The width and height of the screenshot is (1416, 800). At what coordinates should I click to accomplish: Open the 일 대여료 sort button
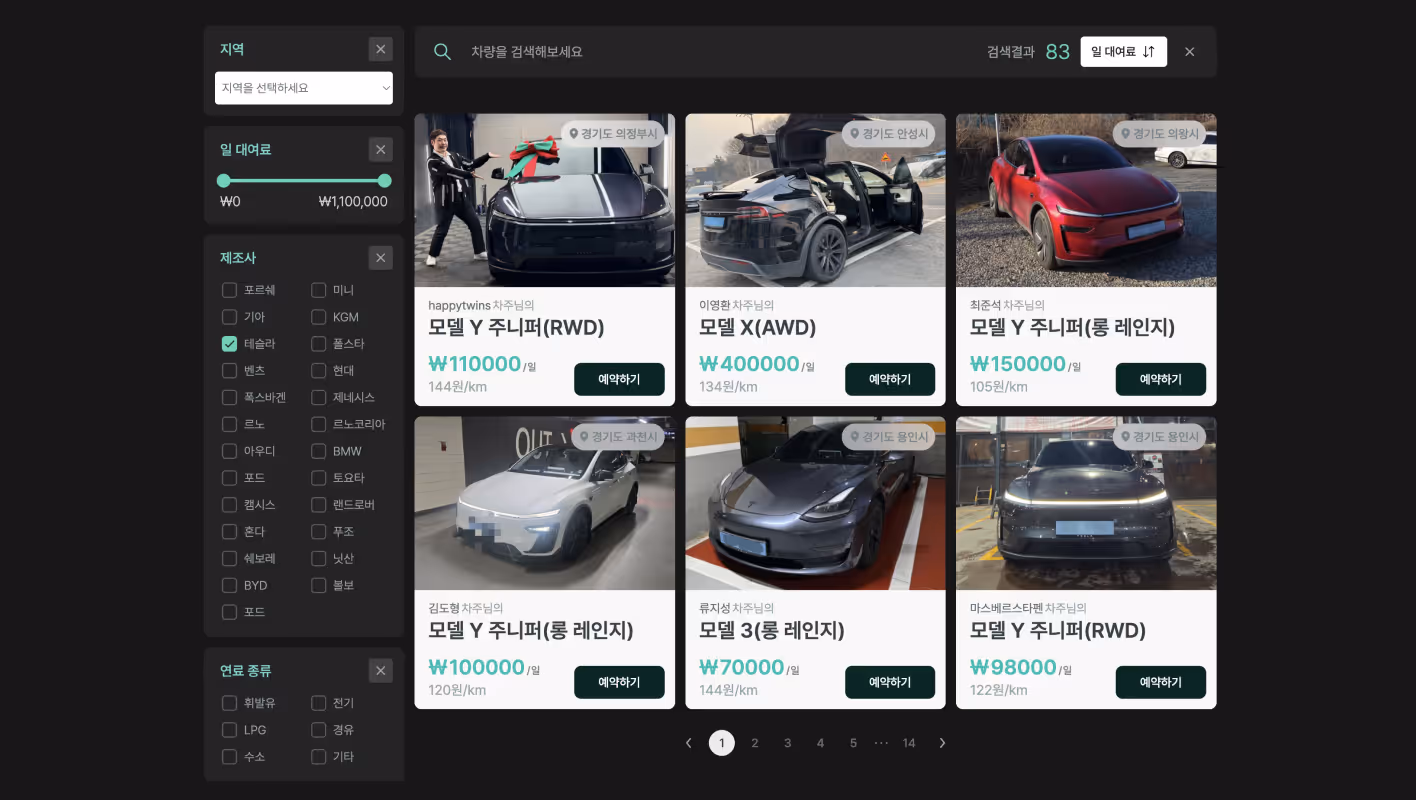tap(1123, 52)
